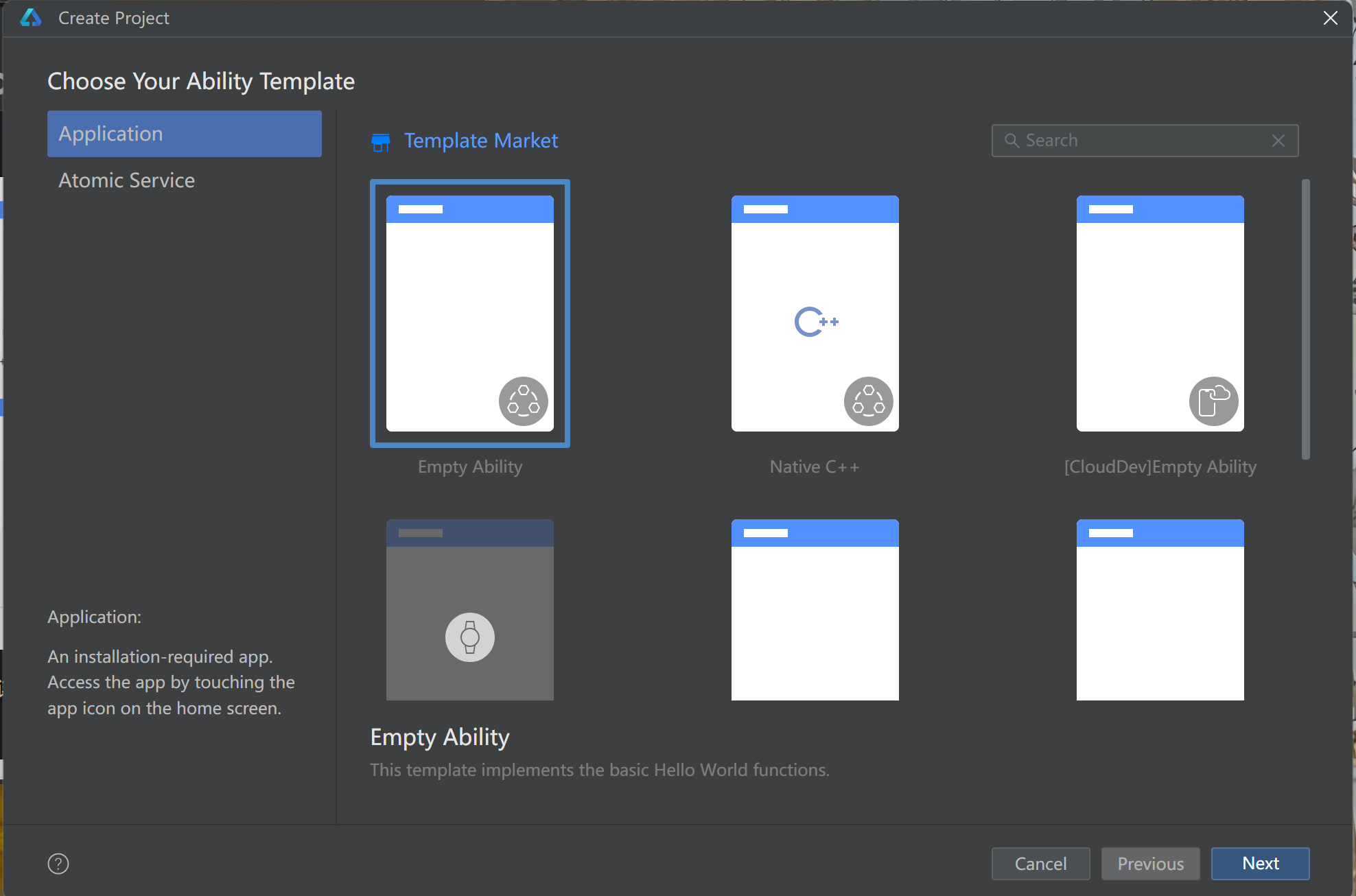The image size is (1356, 896).
Task: Click the Template Market store icon
Action: point(381,142)
